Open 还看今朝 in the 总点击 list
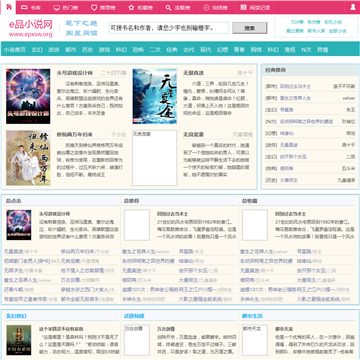This screenshot has width=360, height=360. [x=14, y=290]
